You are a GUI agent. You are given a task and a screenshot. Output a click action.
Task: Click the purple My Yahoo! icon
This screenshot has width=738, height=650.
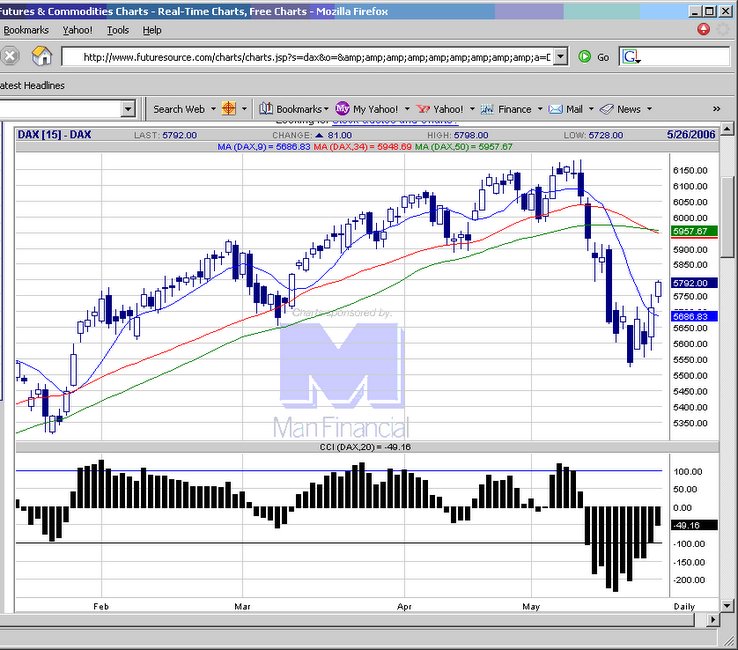(342, 109)
